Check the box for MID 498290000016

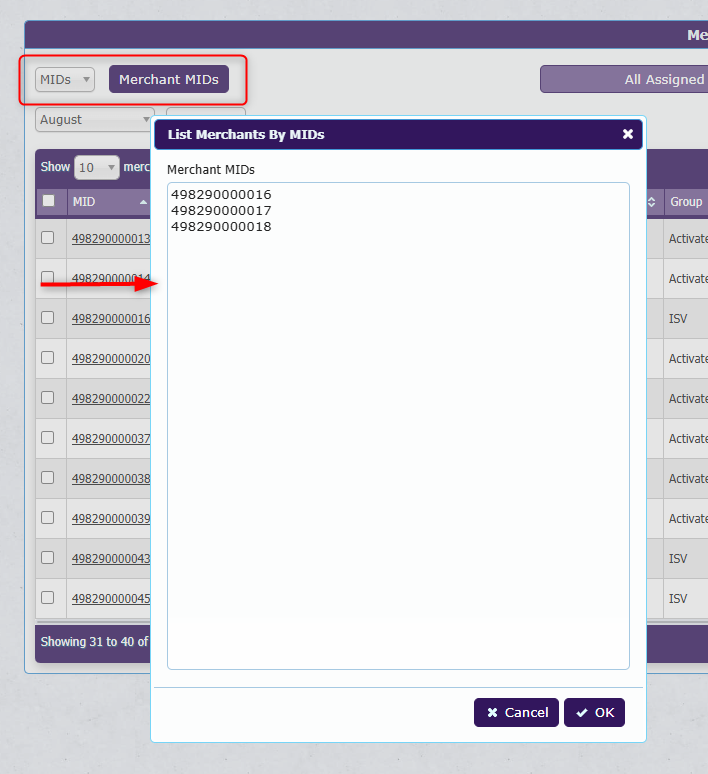point(47,317)
